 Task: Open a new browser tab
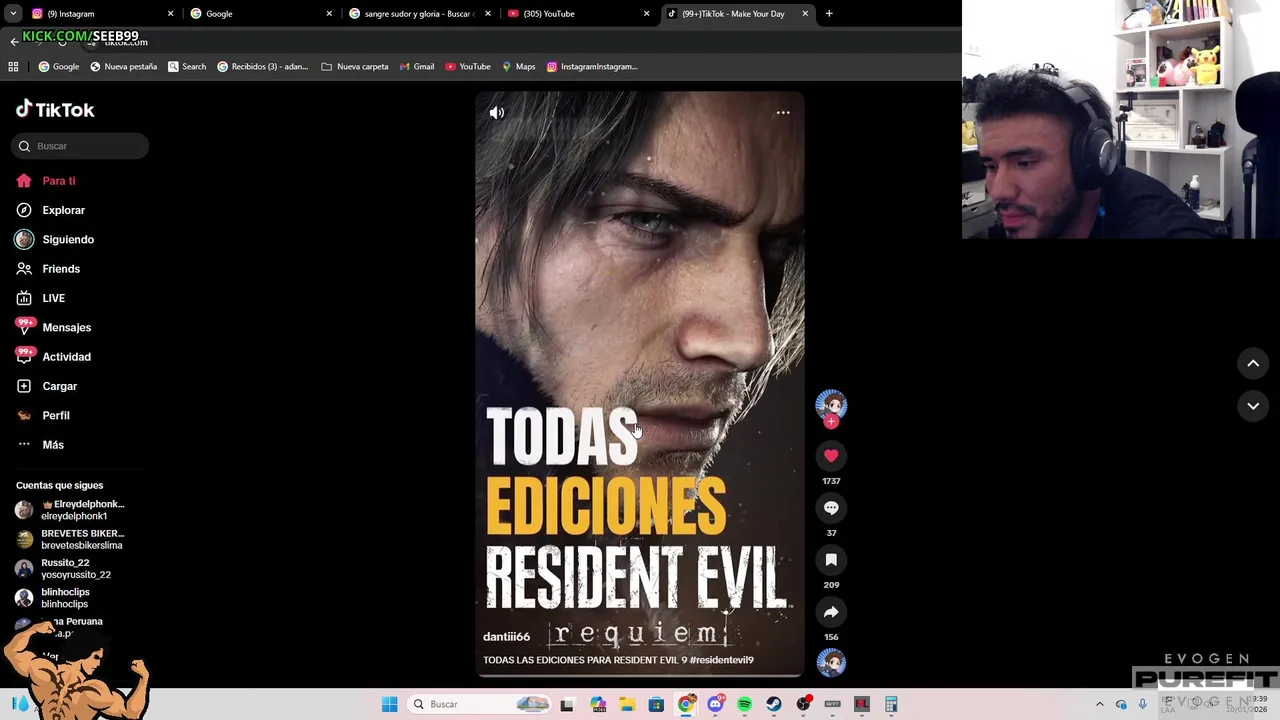tap(829, 14)
